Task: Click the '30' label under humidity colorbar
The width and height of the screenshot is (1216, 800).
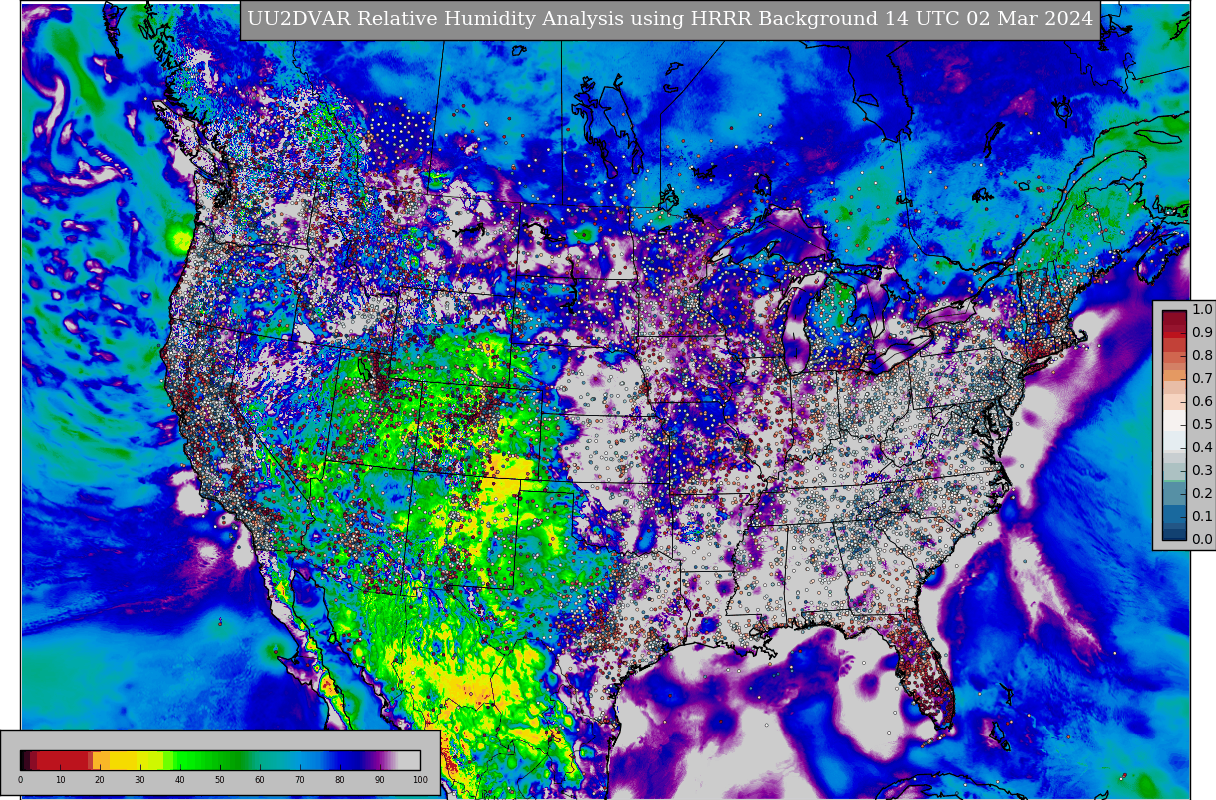Action: (140, 780)
